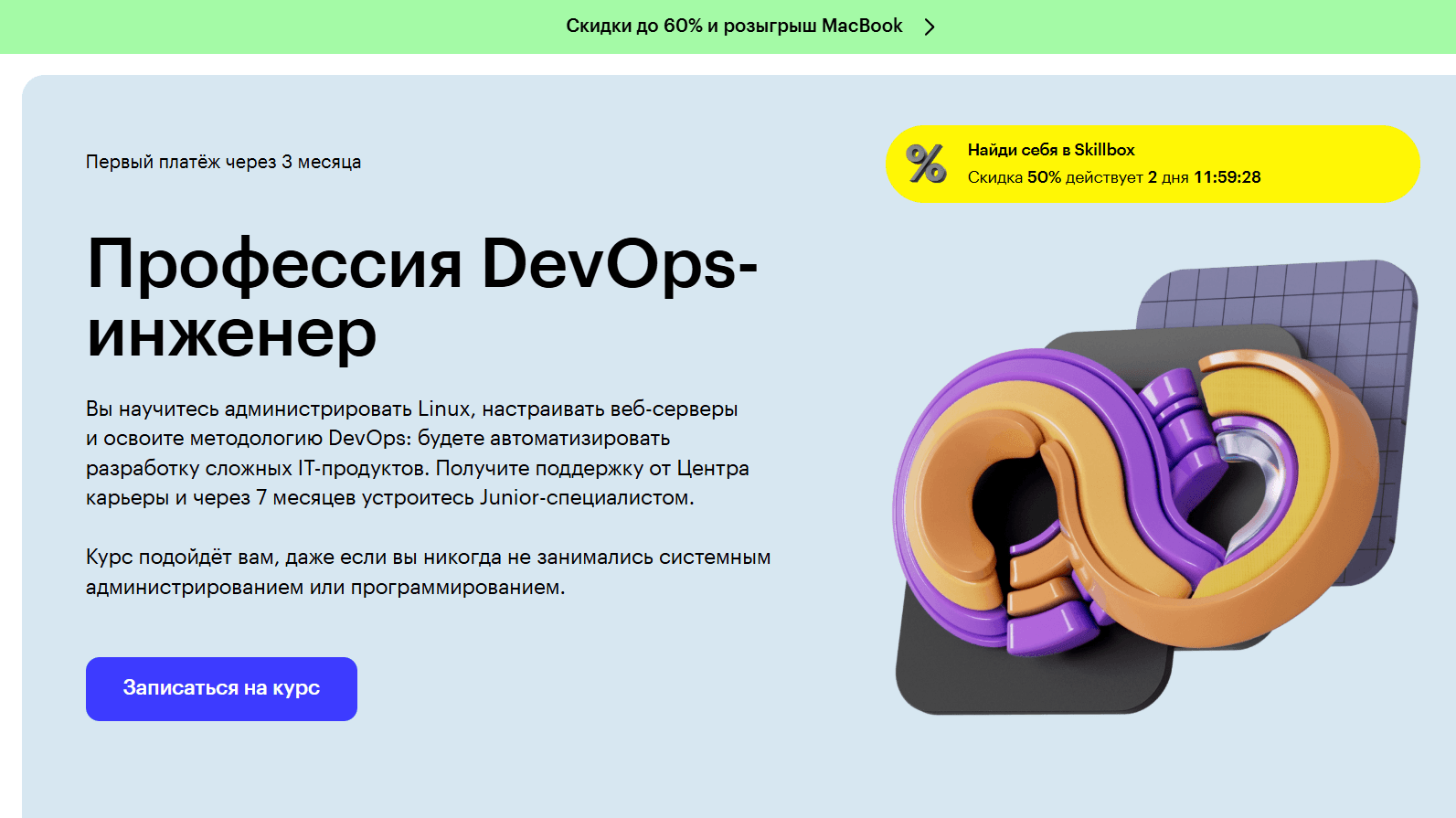Viewport: 1456px width, 818px height.
Task: Click the countdown timer 11:59:28
Action: (x=1227, y=177)
